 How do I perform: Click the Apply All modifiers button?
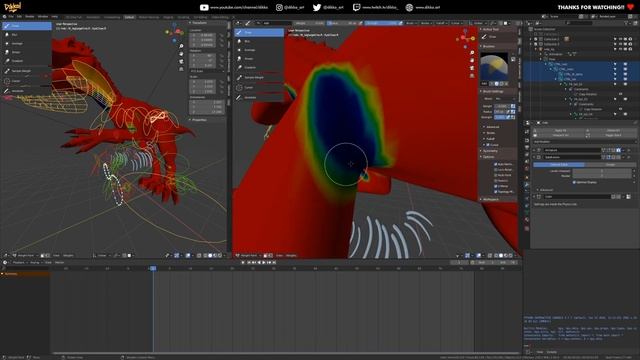[x=560, y=131]
